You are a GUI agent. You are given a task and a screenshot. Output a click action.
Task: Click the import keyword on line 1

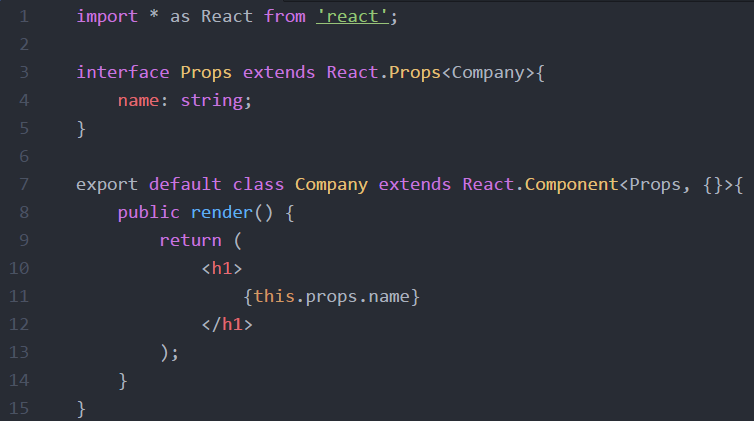click(107, 17)
